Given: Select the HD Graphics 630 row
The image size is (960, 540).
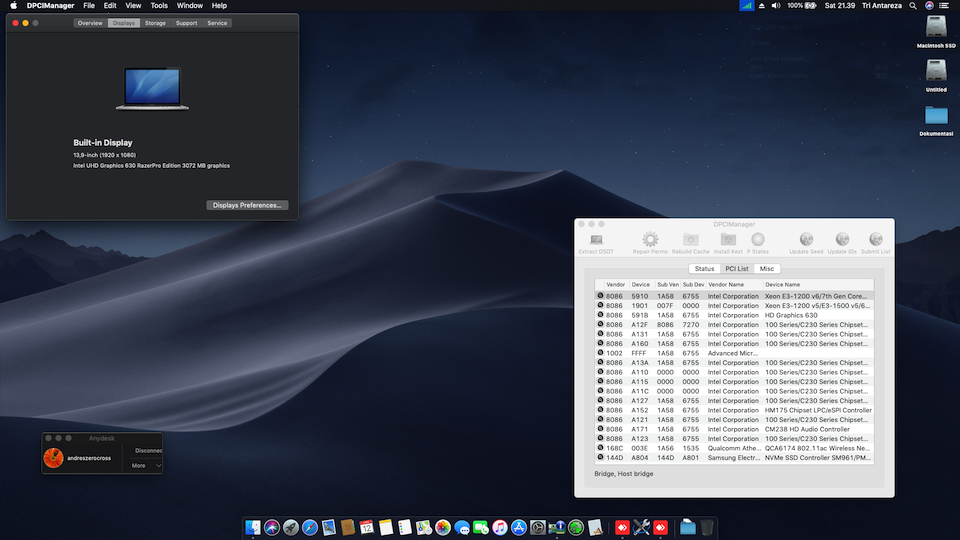Looking at the screenshot, I should [x=734, y=315].
